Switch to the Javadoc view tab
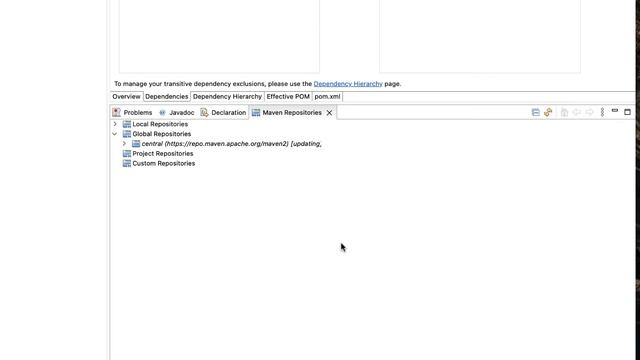The width and height of the screenshot is (640, 360). tap(176, 113)
